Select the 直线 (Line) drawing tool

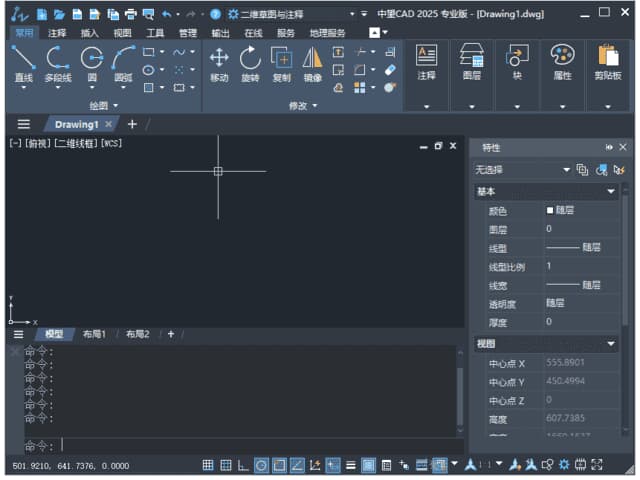24,61
